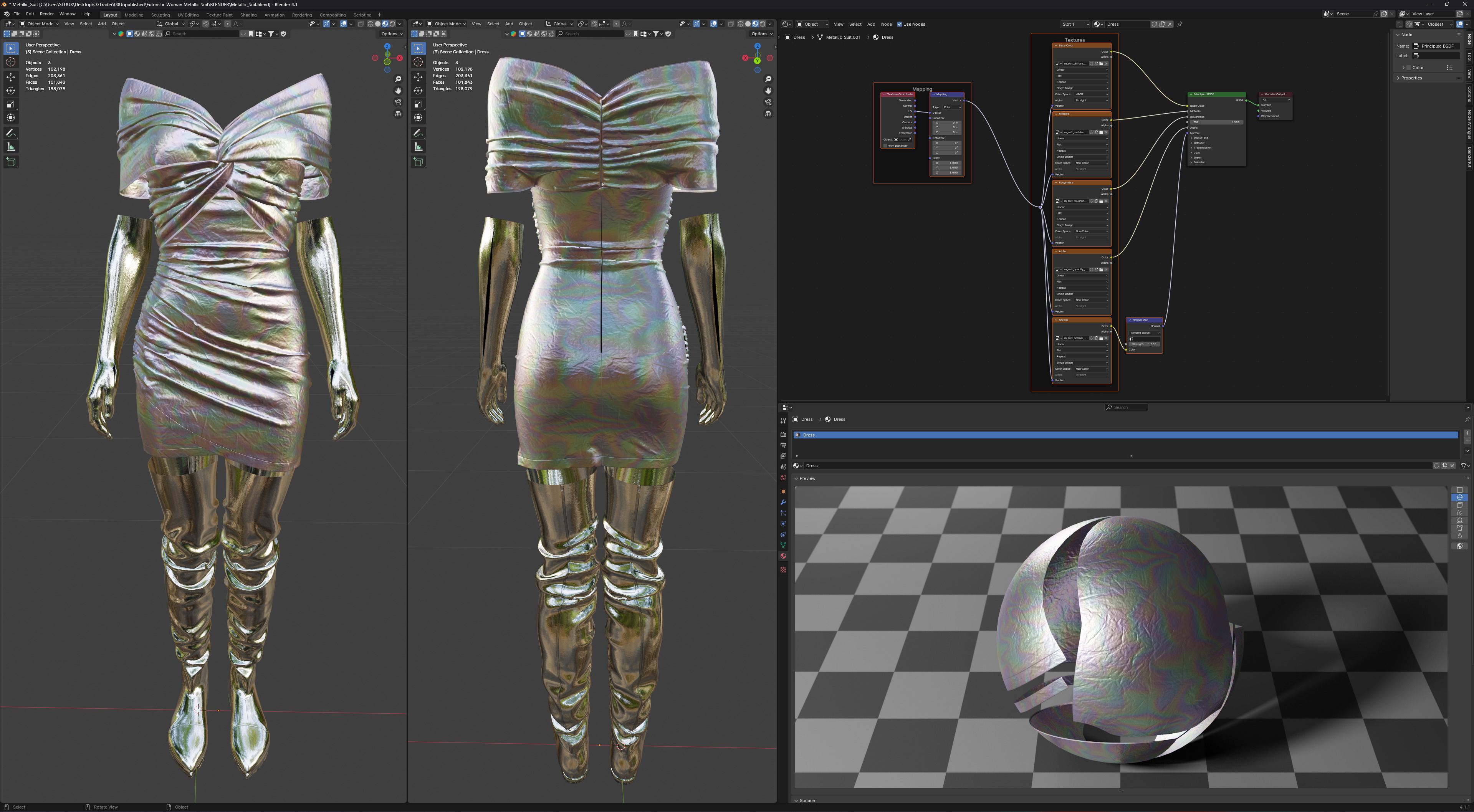Open Object Mode dropdown in left viewport
Screen dimensions: 1474x812
click(39, 24)
